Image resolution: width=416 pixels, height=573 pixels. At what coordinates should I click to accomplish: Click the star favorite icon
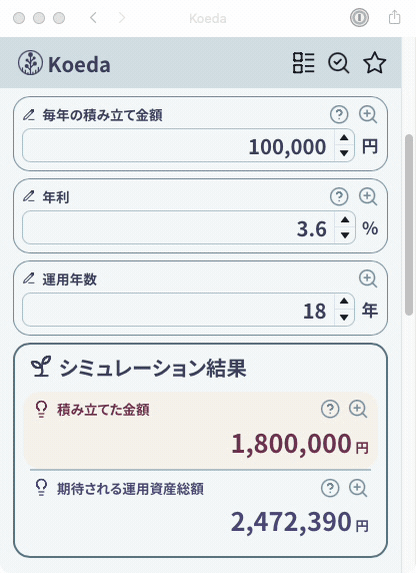click(x=374, y=63)
